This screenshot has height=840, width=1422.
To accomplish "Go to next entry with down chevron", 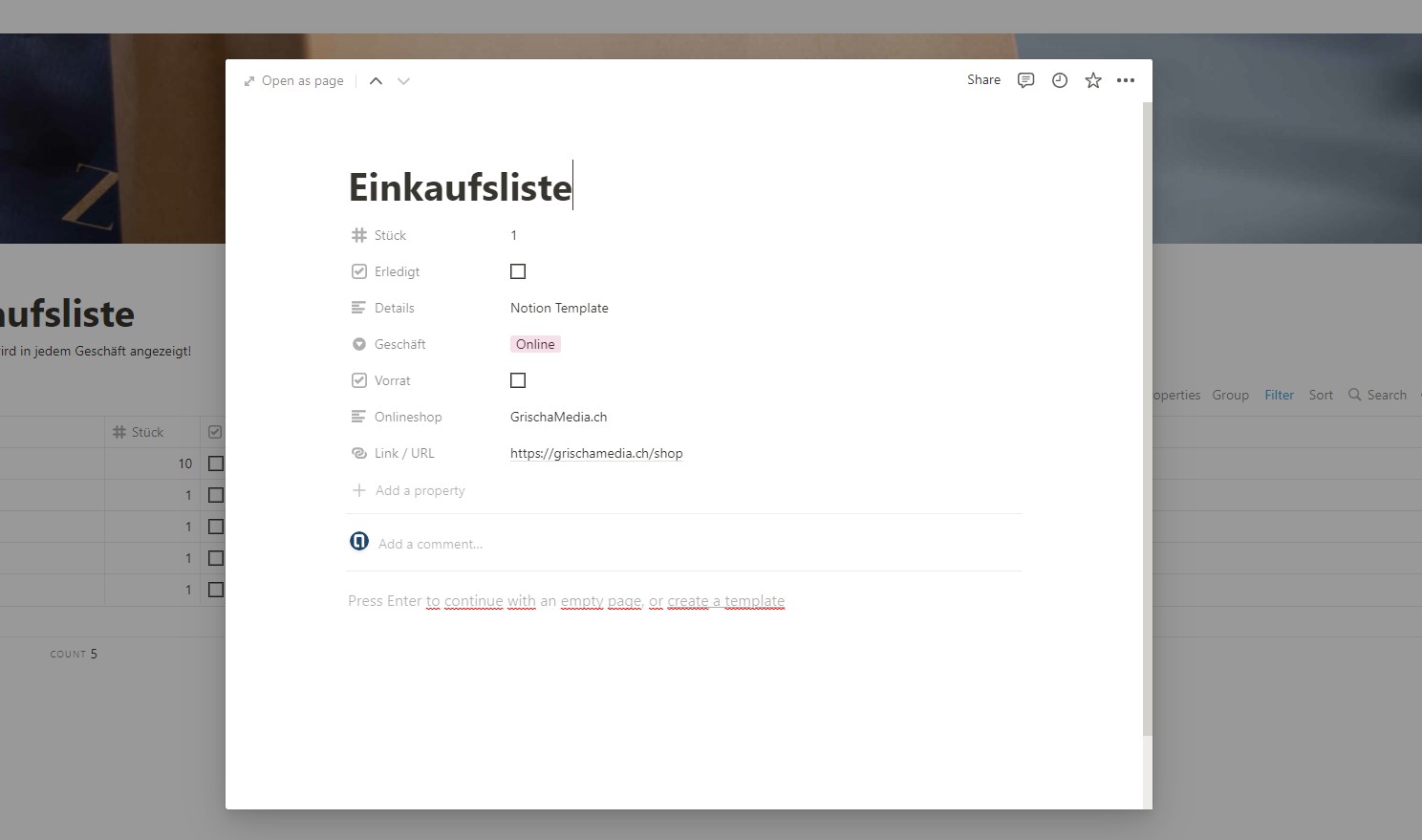I will (x=403, y=81).
